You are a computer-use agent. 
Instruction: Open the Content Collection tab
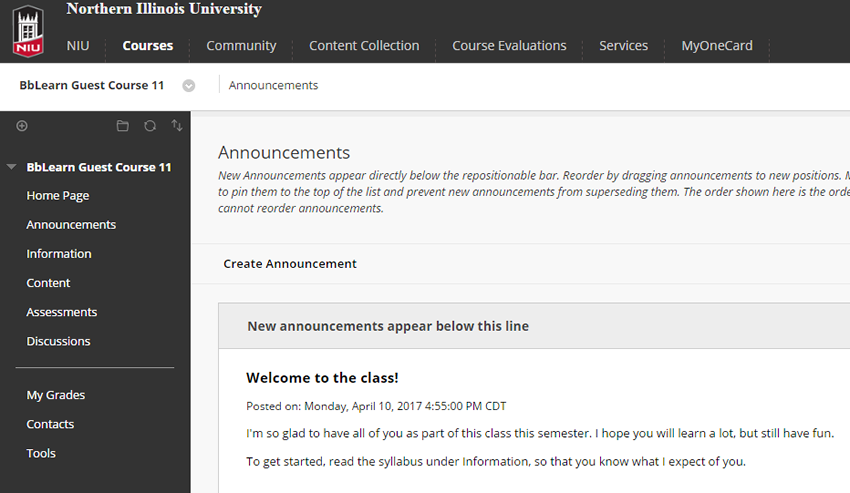[364, 46]
